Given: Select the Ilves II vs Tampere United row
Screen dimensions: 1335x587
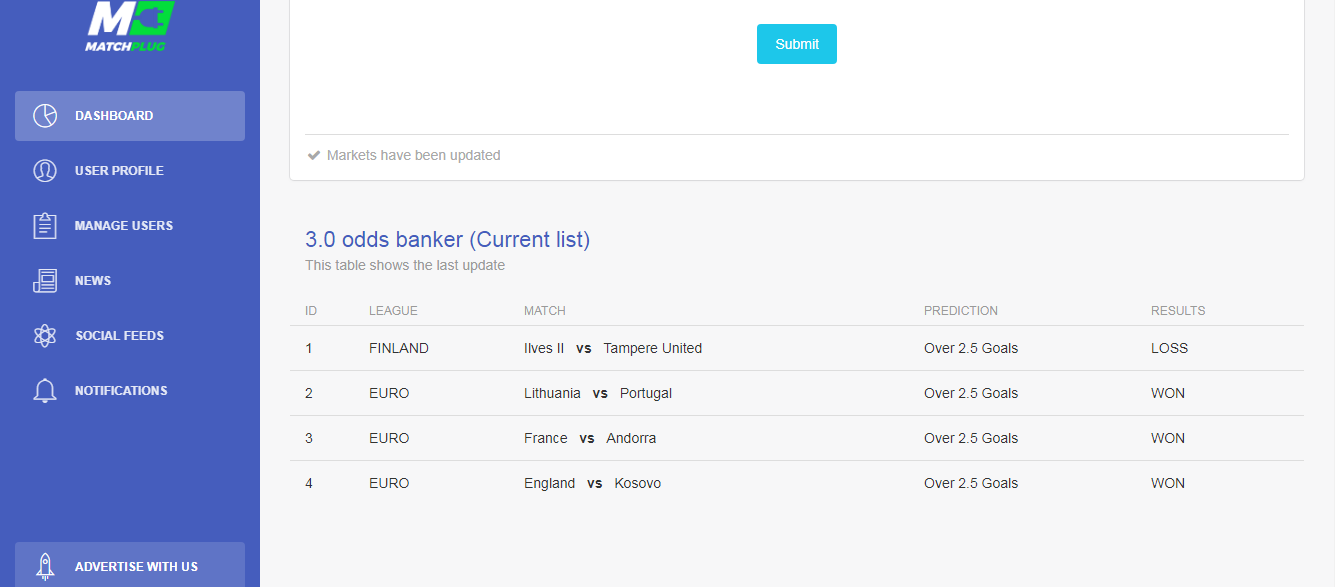Looking at the screenshot, I should point(797,348).
